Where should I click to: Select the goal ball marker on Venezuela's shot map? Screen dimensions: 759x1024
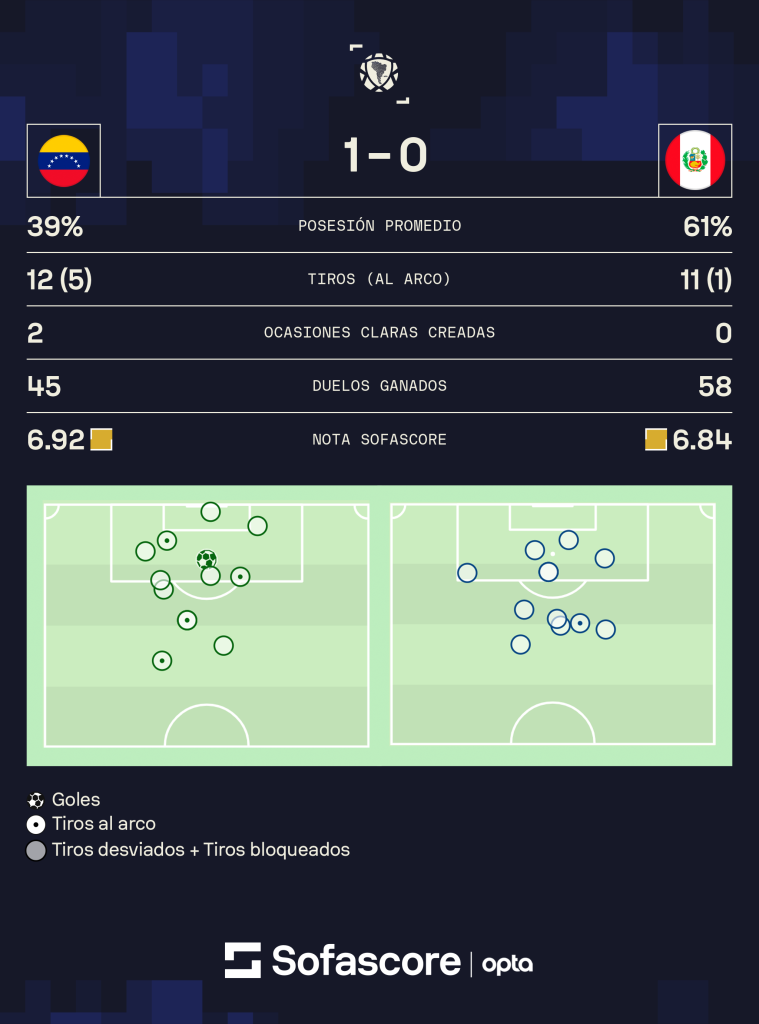[x=206, y=560]
